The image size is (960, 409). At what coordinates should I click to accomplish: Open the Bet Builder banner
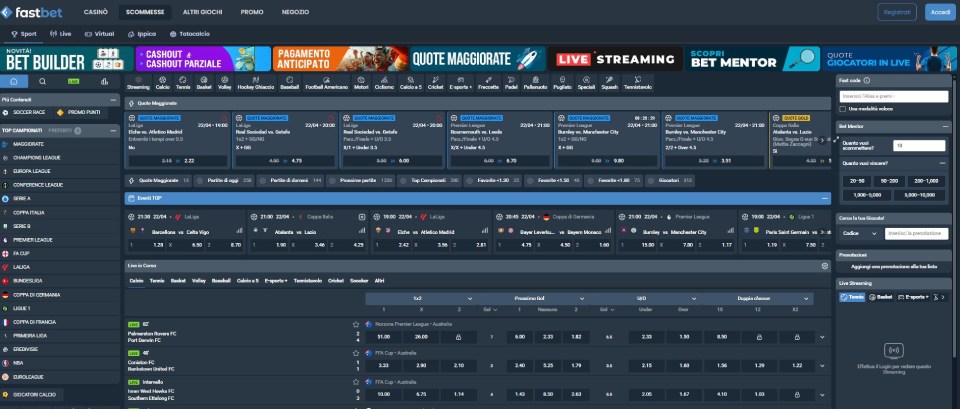point(67,59)
